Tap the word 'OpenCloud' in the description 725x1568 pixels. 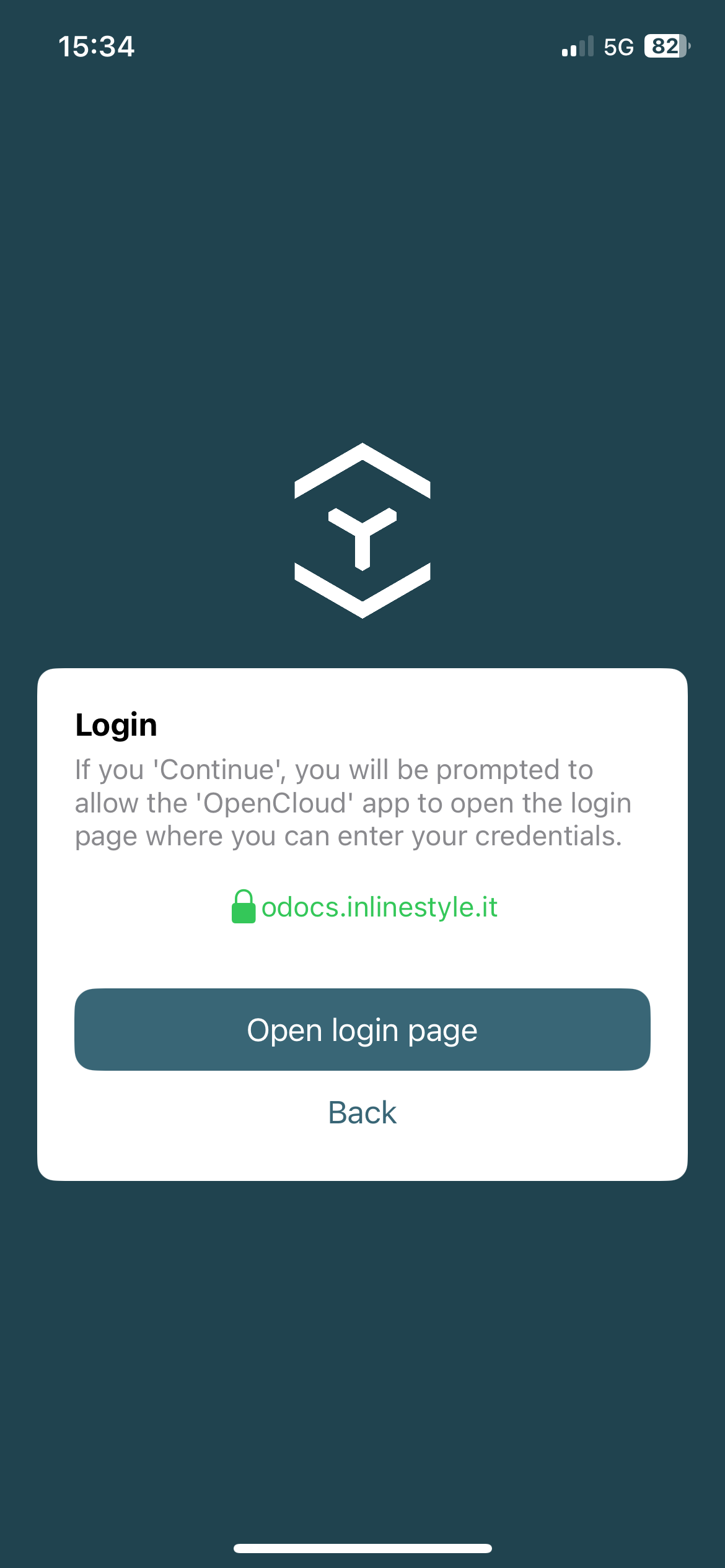pos(275,803)
